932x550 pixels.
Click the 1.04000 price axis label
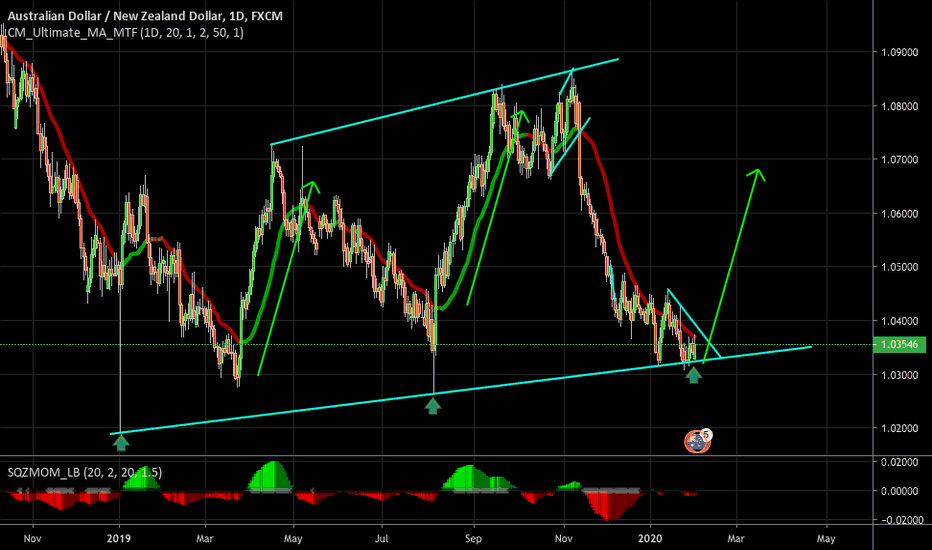(x=899, y=321)
